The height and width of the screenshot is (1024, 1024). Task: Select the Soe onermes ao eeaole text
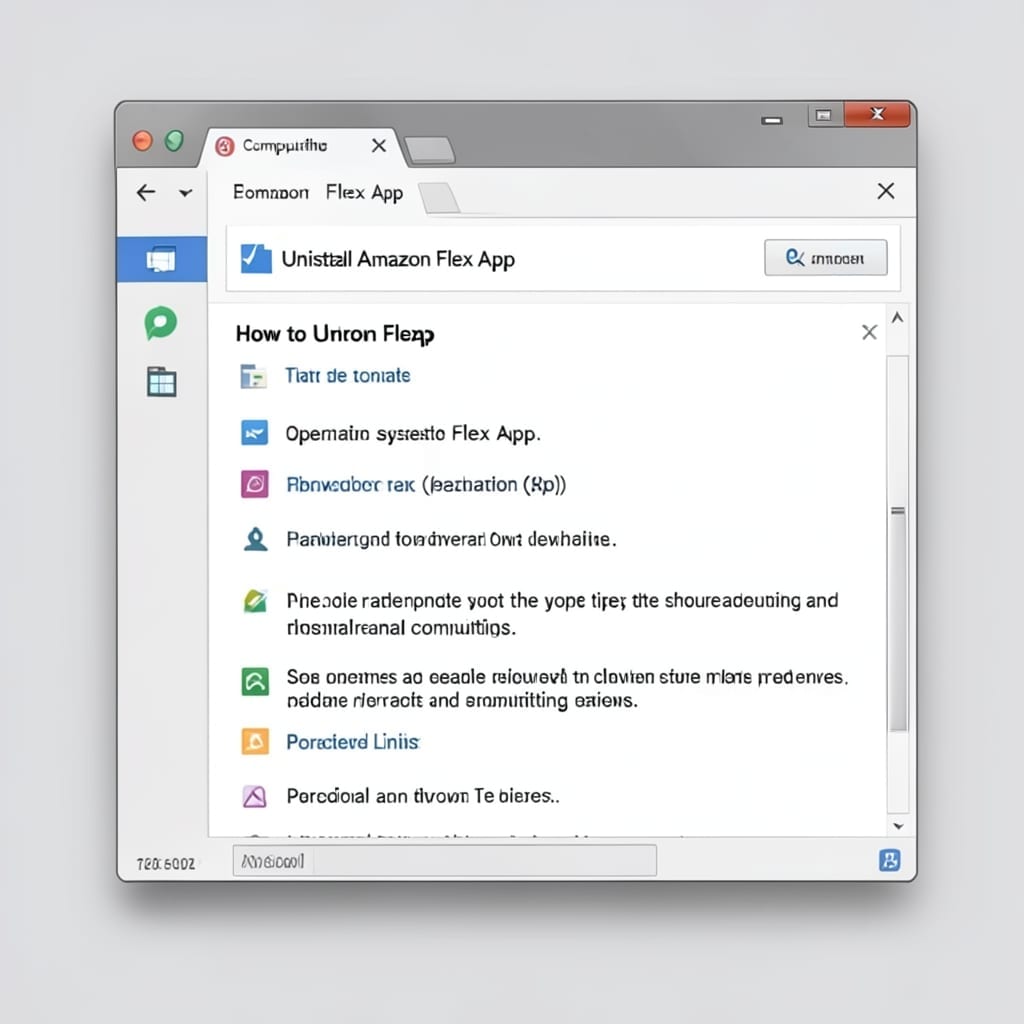pyautogui.click(x=567, y=688)
